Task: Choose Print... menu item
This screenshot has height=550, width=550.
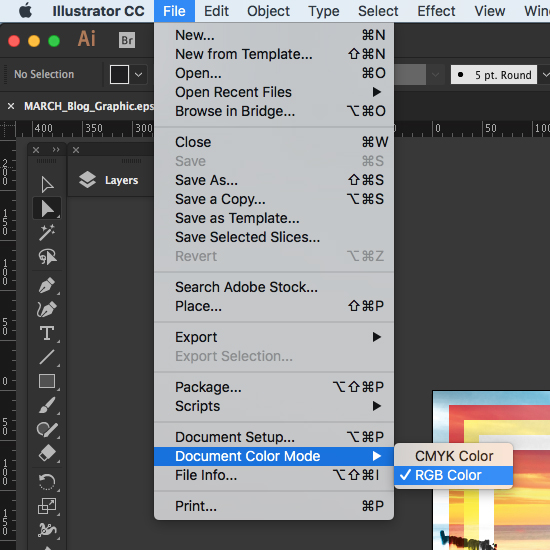Action: click(274, 506)
